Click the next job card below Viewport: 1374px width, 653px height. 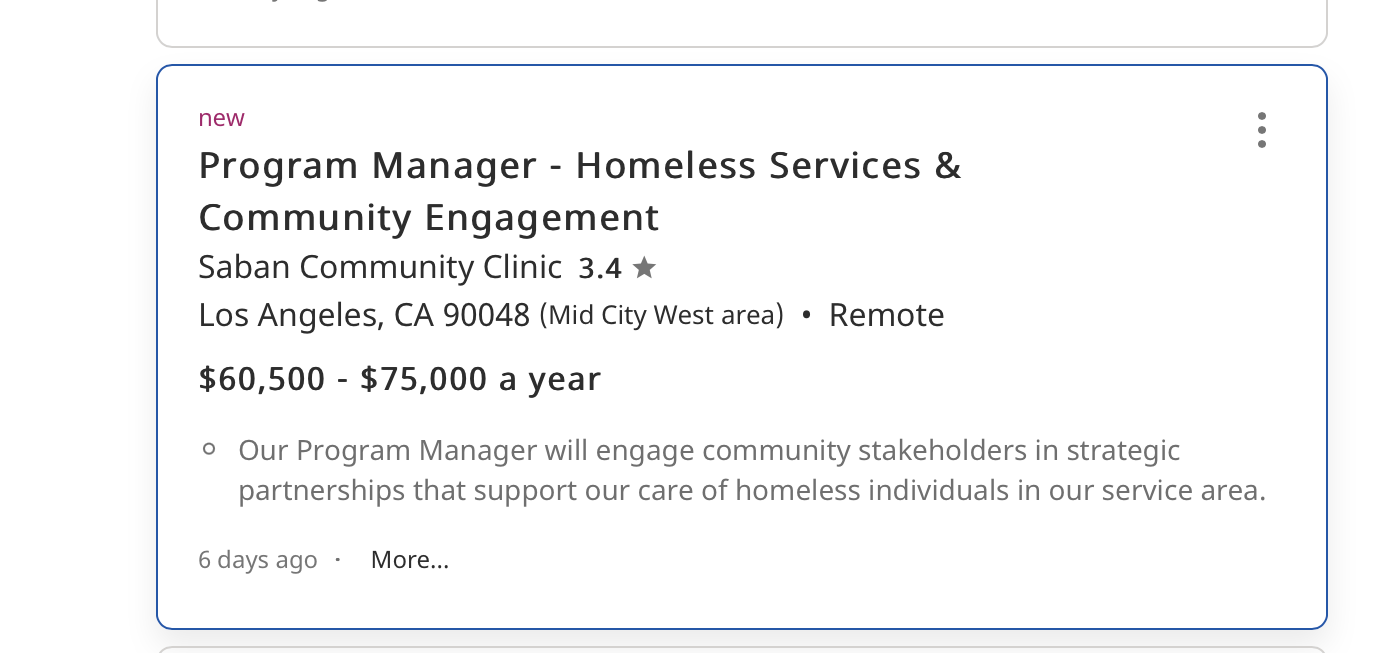[741, 648]
